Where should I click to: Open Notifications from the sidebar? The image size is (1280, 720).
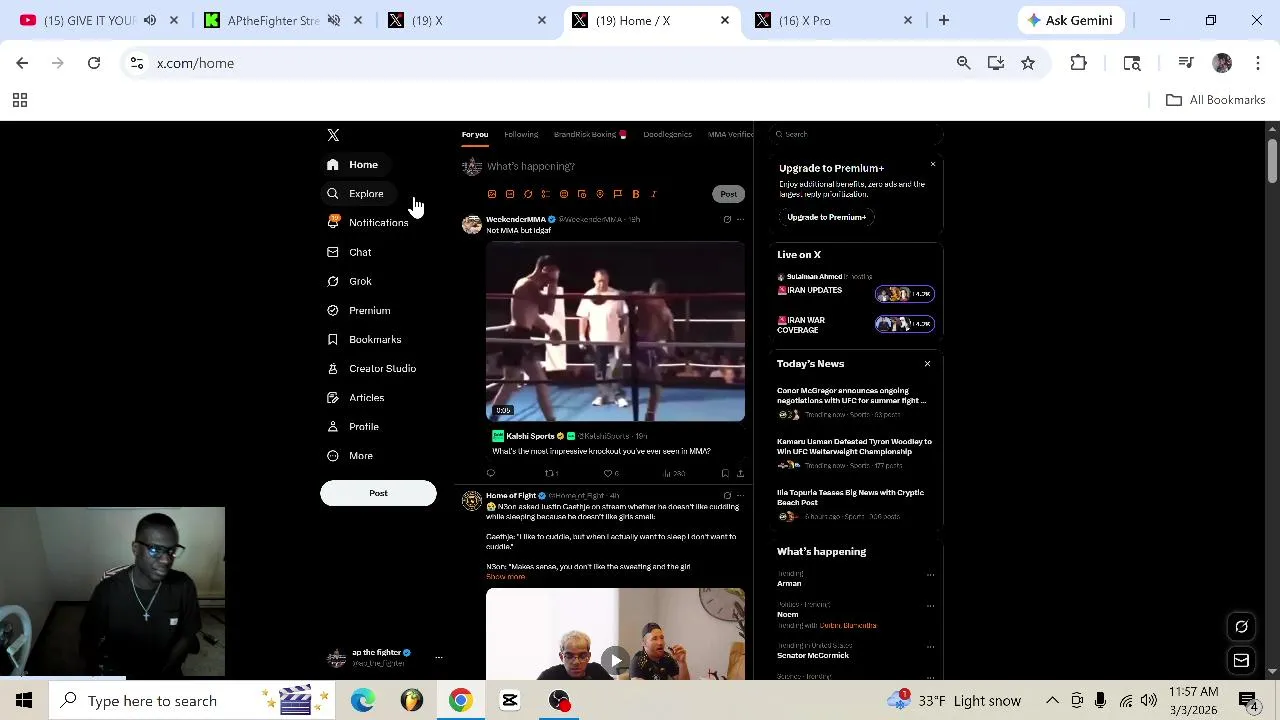(x=368, y=223)
